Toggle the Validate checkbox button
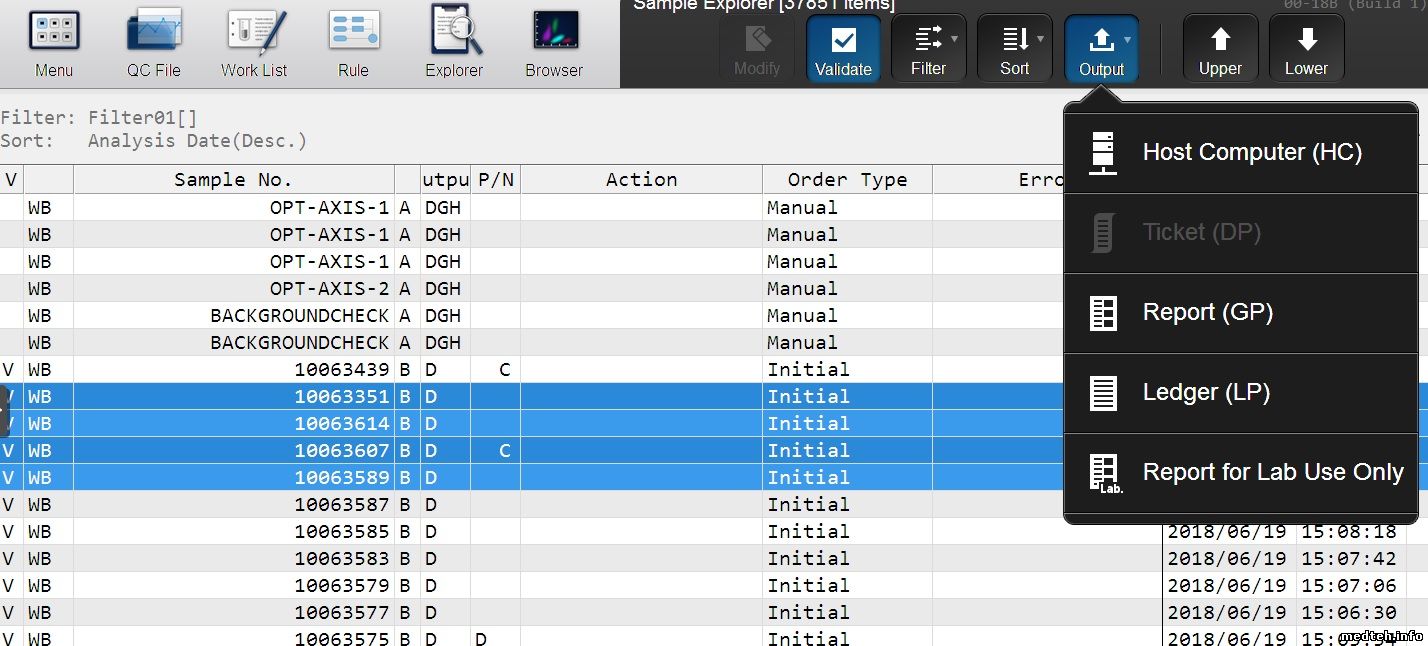This screenshot has height=646, width=1428. [843, 49]
